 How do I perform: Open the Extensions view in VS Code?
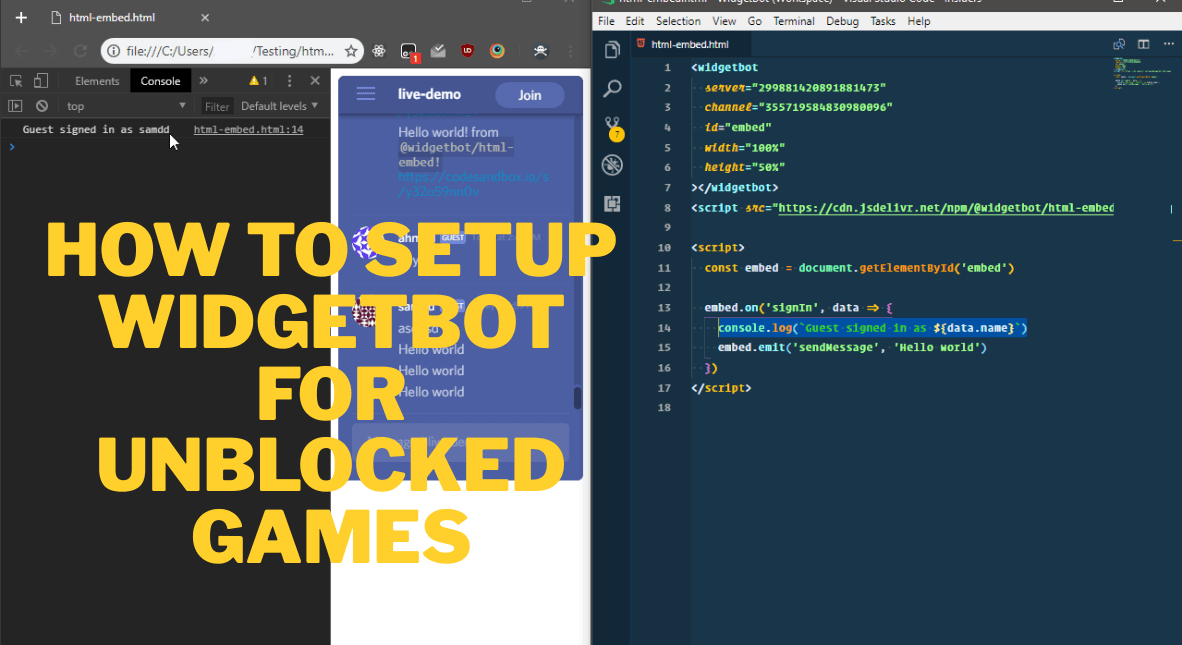tap(612, 203)
